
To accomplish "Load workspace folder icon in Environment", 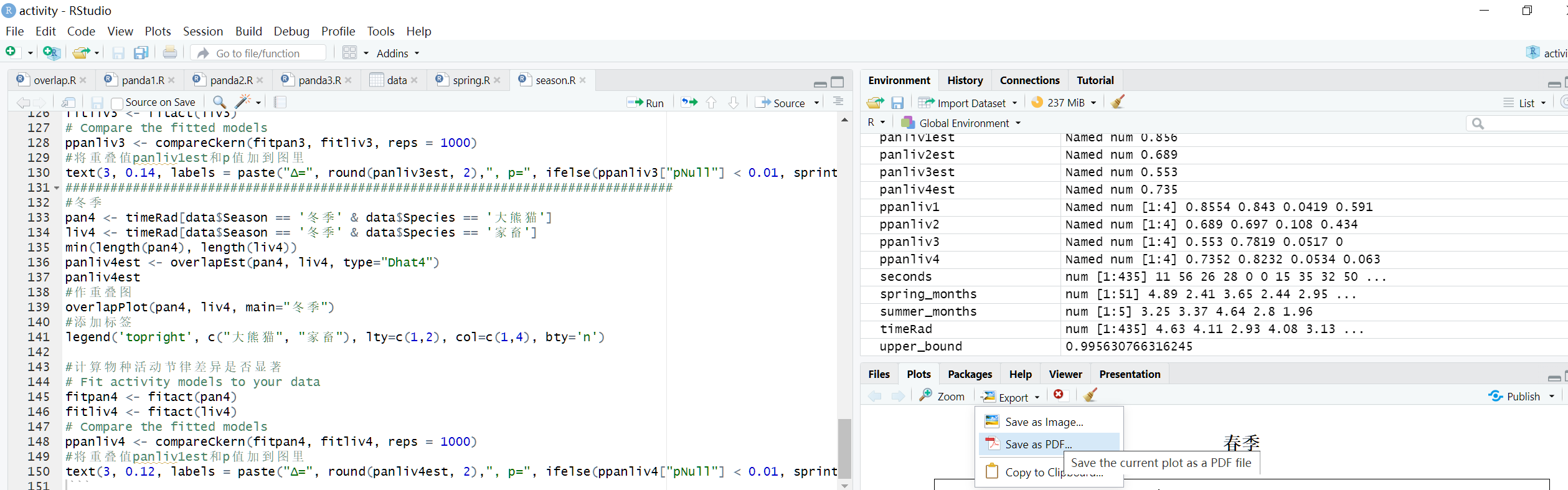I will 875,102.
